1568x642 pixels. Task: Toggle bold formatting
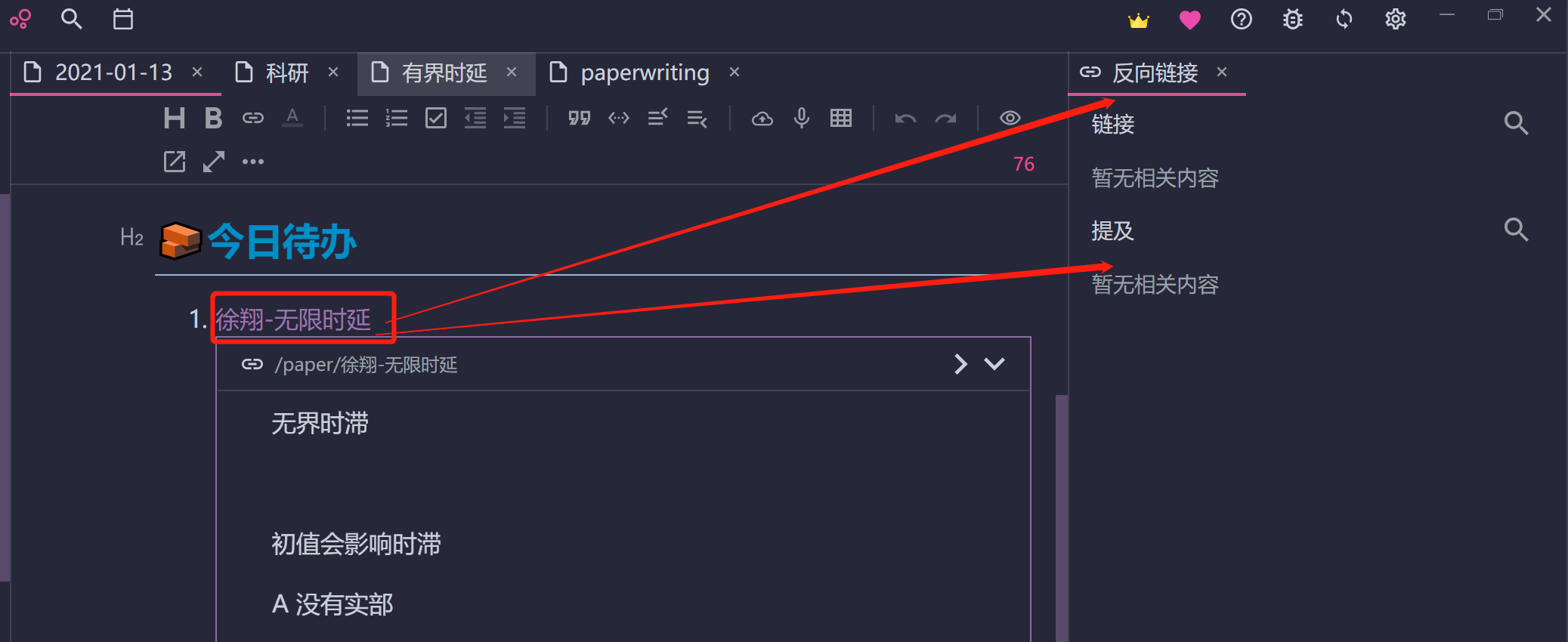tap(214, 118)
